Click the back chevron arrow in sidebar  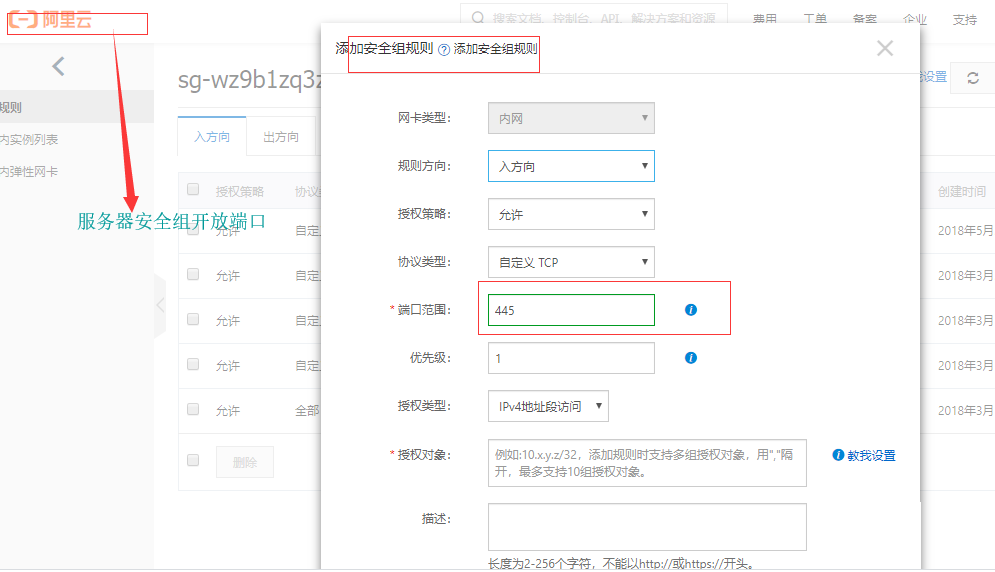[58, 67]
